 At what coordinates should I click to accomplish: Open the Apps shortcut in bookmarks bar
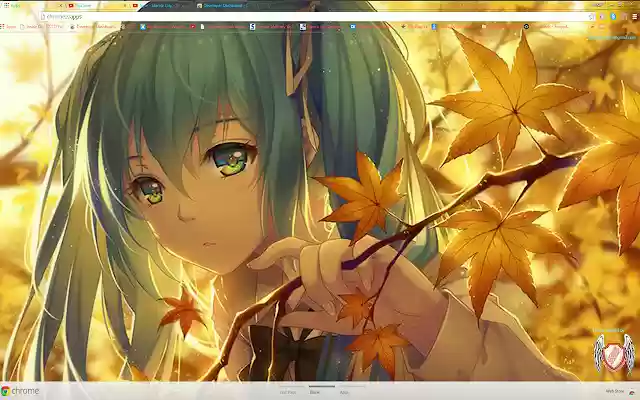[8, 27]
